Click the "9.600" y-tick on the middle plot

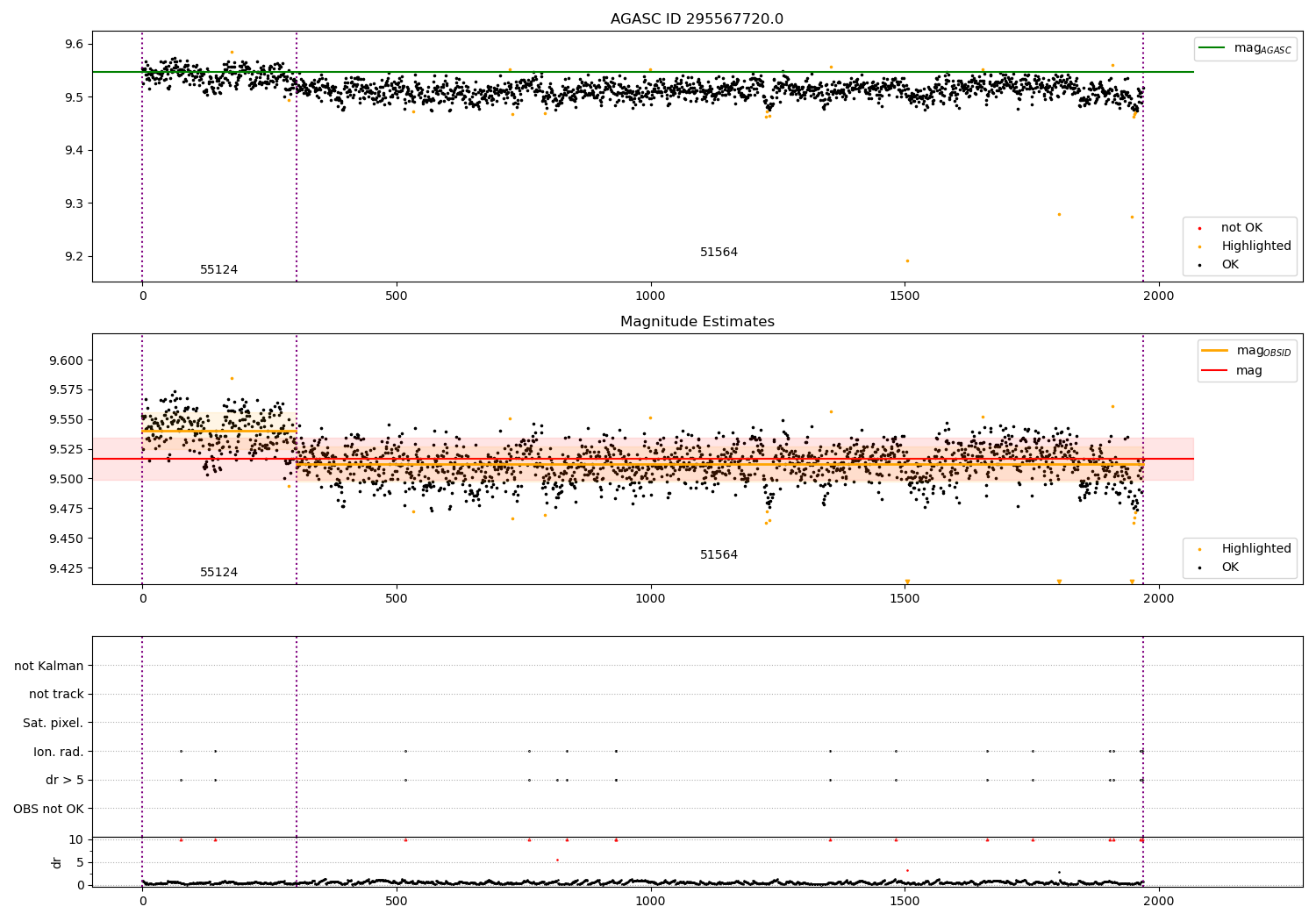(x=67, y=361)
